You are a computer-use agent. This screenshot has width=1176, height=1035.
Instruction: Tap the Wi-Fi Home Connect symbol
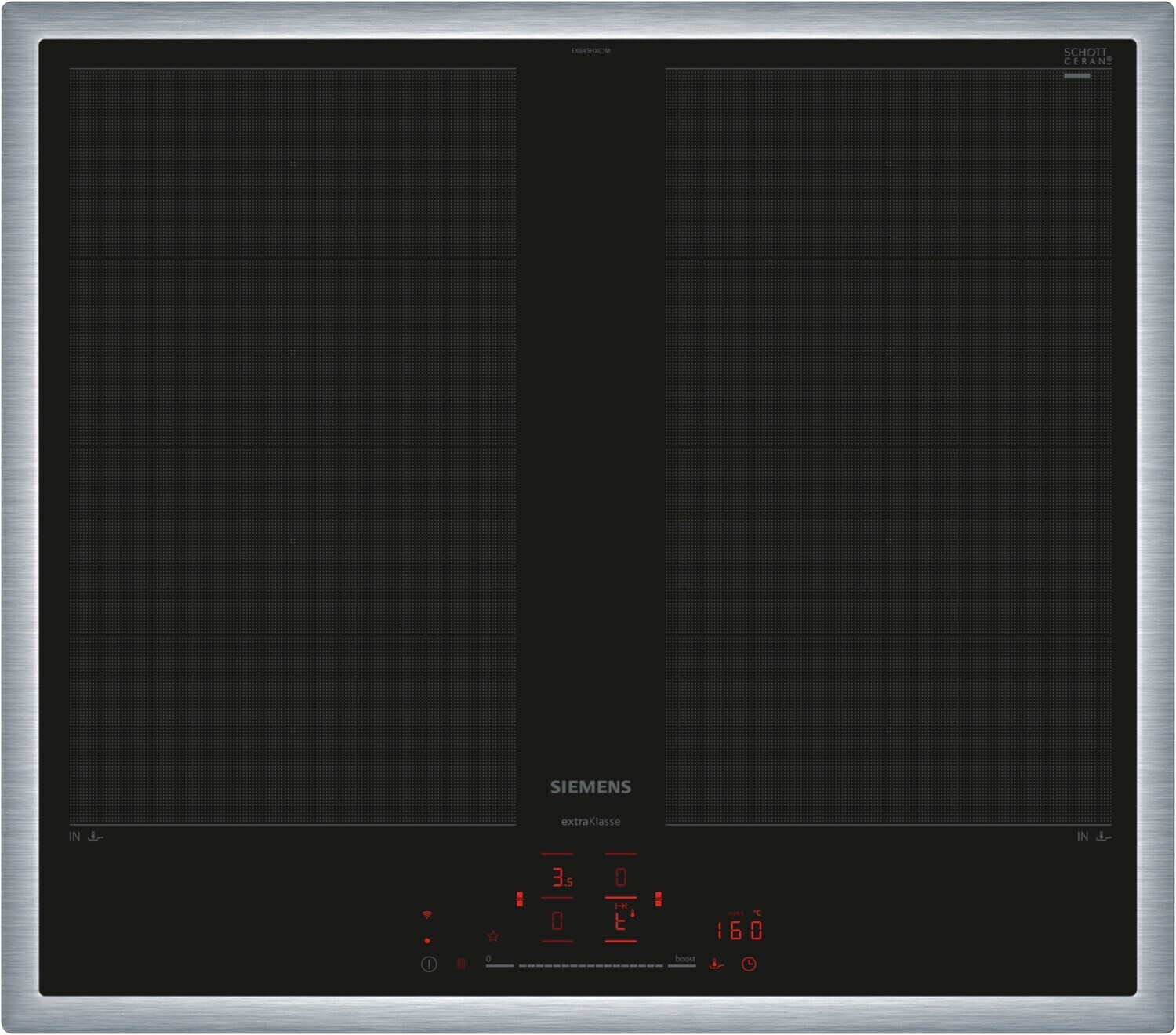coord(427,915)
